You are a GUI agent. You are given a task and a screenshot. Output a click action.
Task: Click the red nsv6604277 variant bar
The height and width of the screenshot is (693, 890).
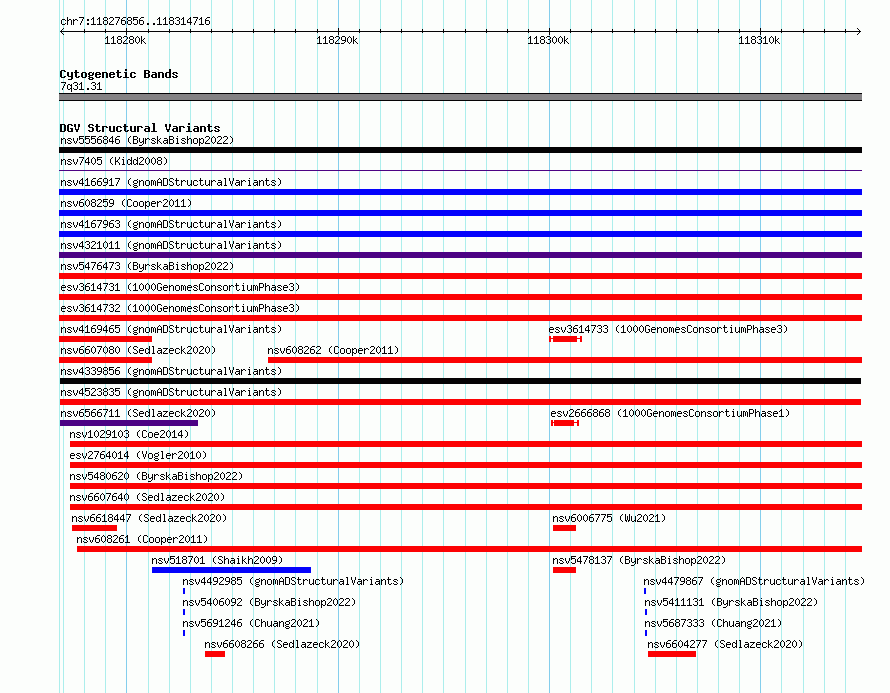tap(671, 654)
